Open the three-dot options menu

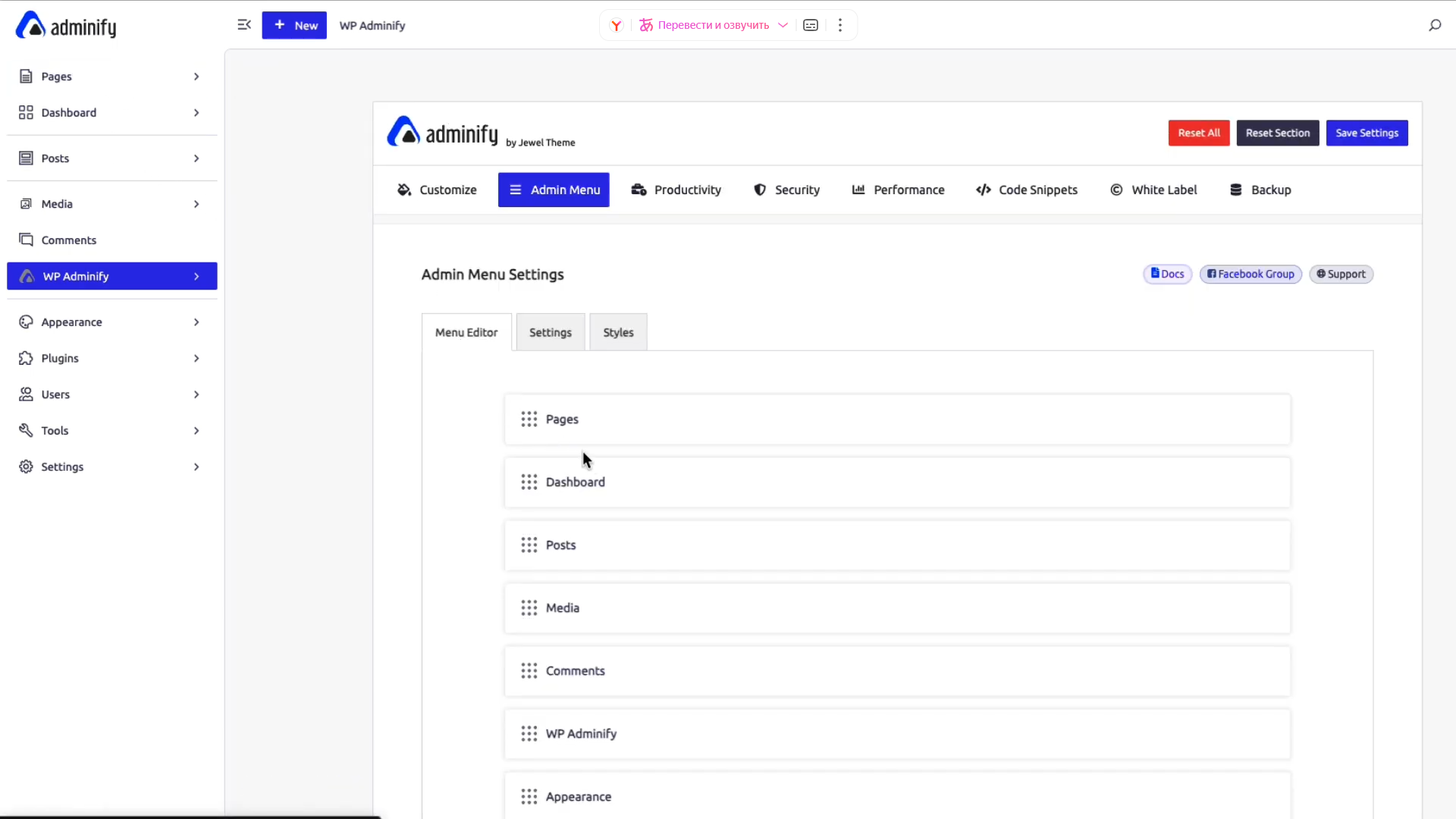tap(840, 25)
